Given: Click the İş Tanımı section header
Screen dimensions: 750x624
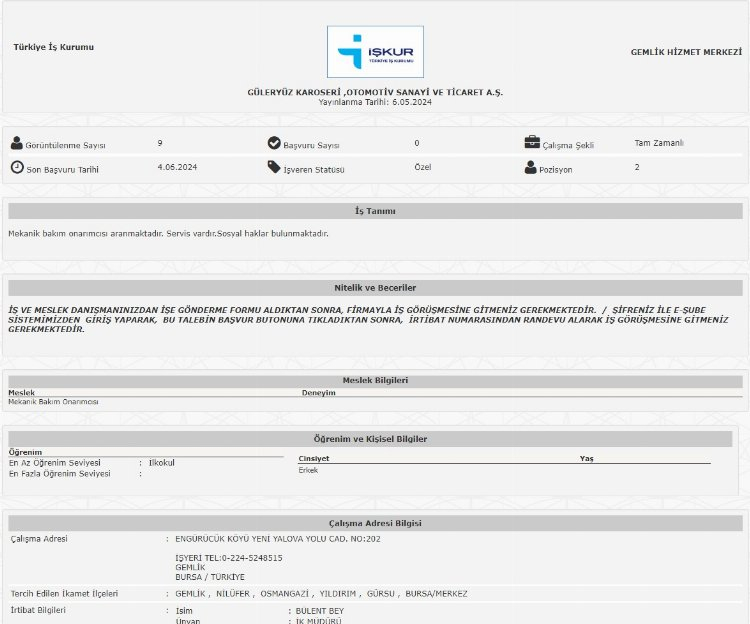Looking at the screenshot, I should (x=375, y=211).
